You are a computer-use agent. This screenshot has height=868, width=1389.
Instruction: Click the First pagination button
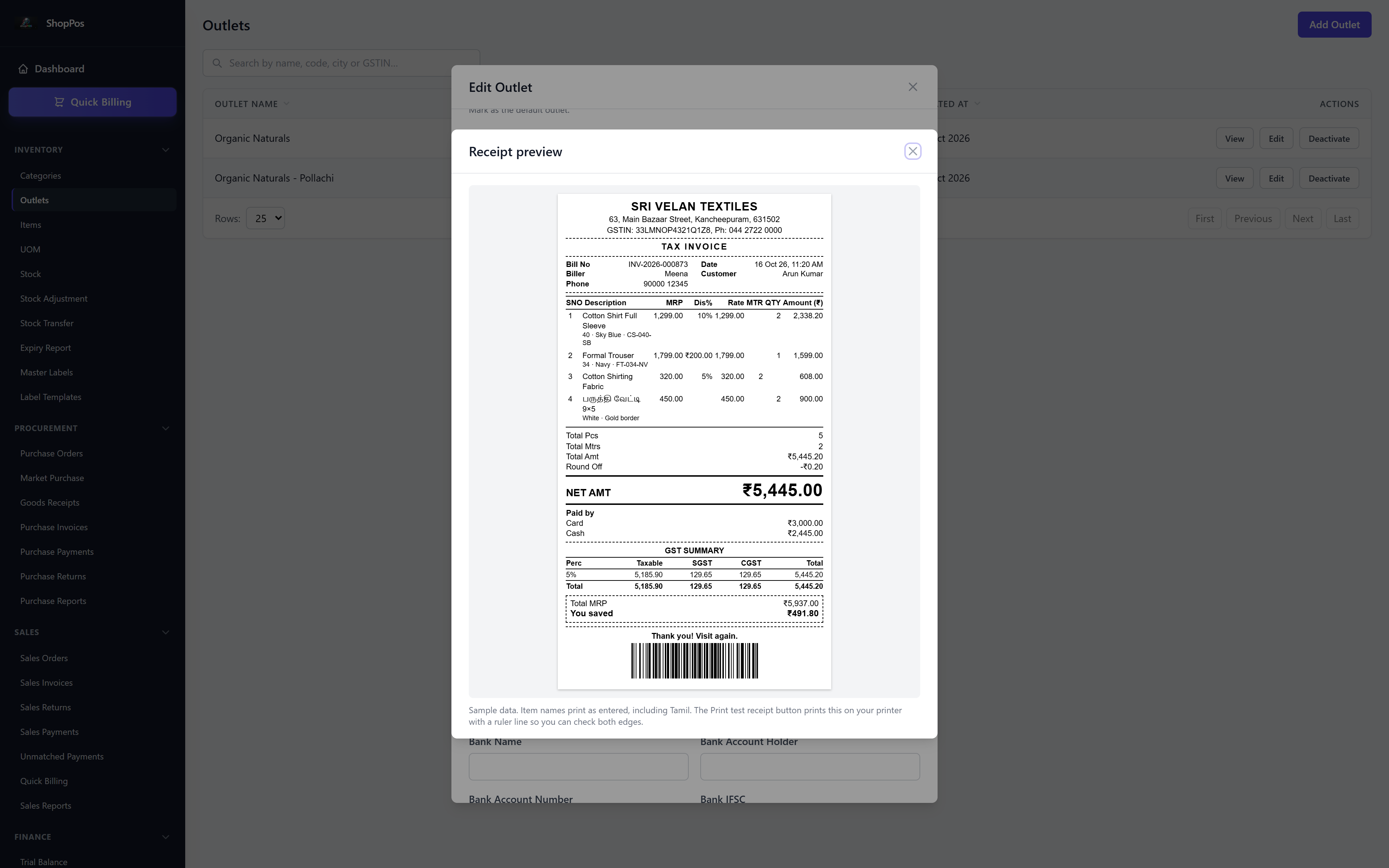(1204, 219)
